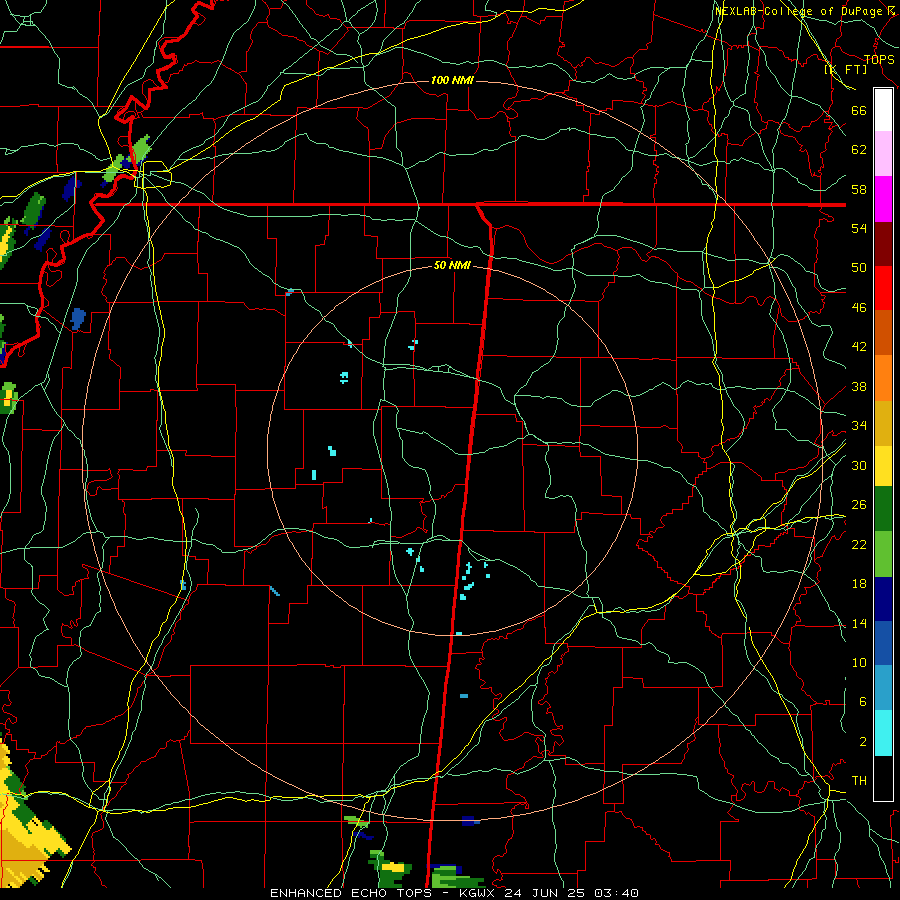Click the KGWX radar site identifier
The height and width of the screenshot is (900, 900).
click(x=479, y=893)
